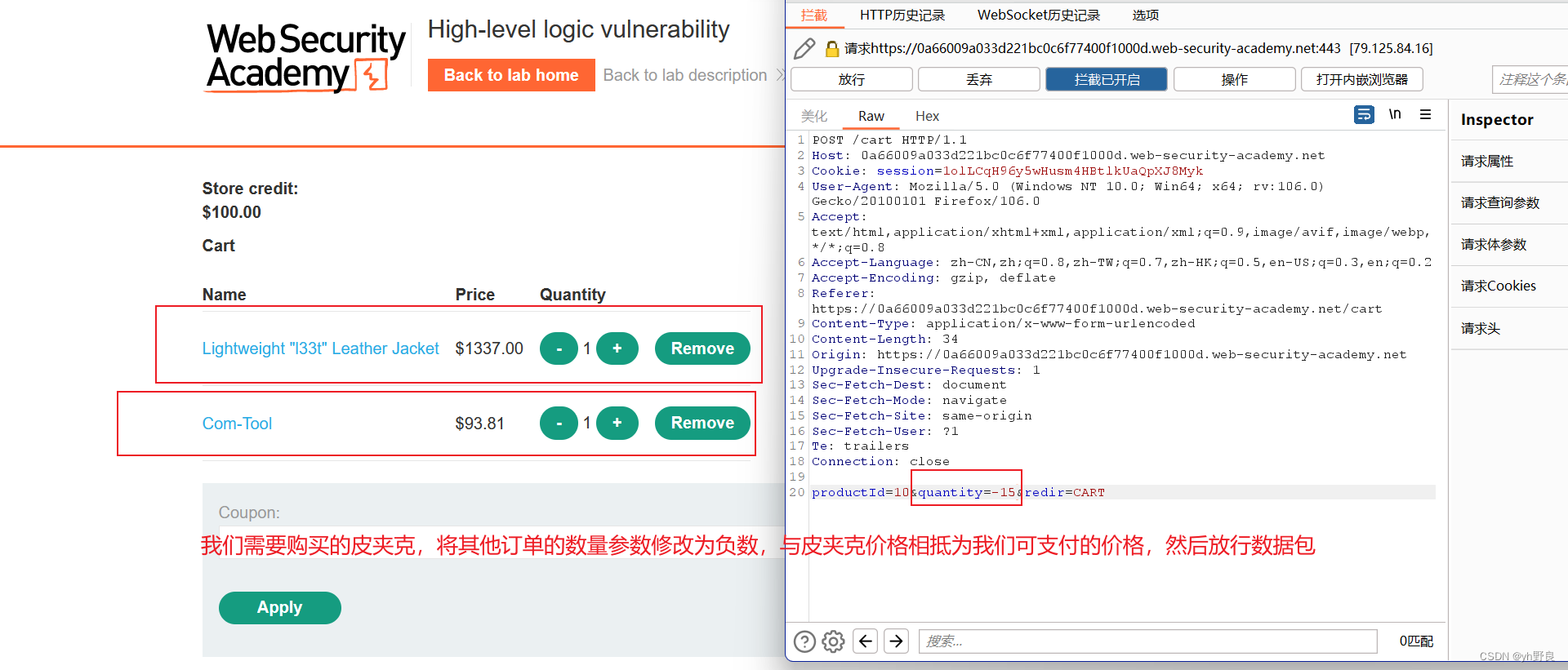The width and height of the screenshot is (1568, 670).
Task: Switch to the 拦截 tab
Action: [814, 15]
